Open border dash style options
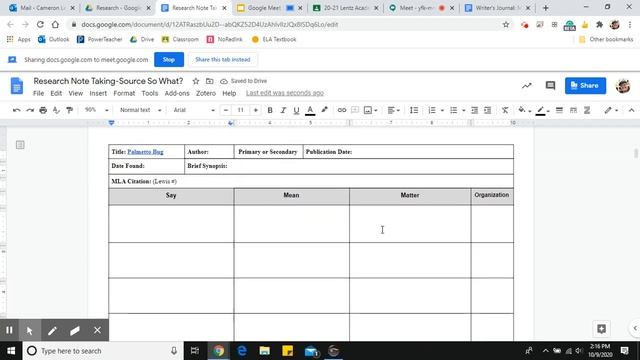 (573, 110)
